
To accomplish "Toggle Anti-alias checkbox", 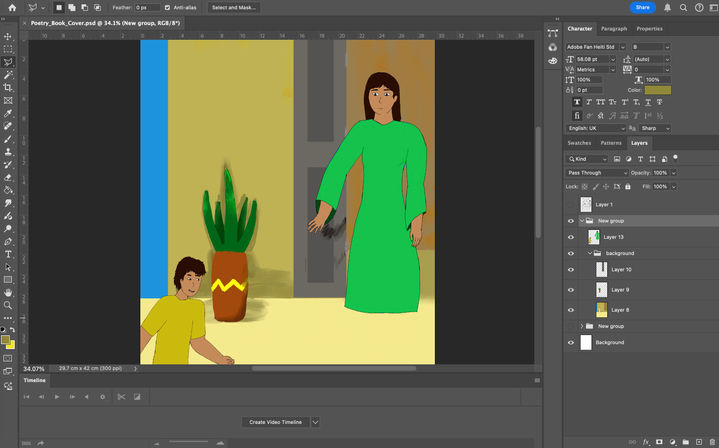I will coord(167,7).
